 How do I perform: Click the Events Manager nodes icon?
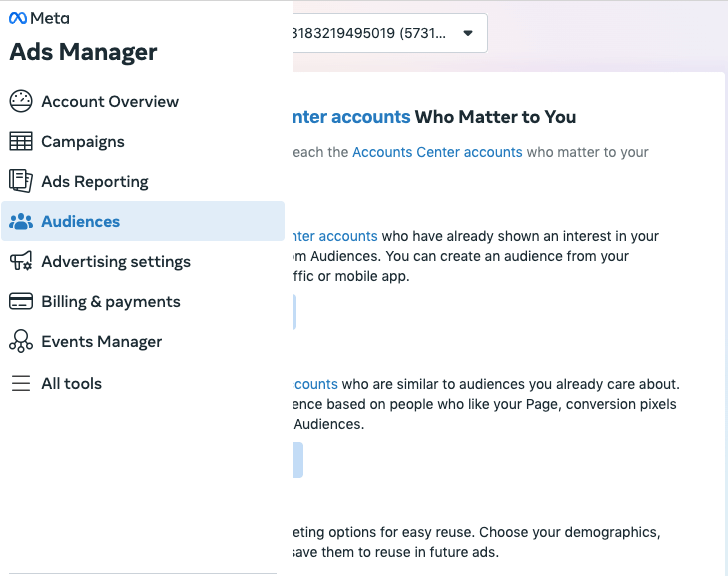(x=21, y=342)
